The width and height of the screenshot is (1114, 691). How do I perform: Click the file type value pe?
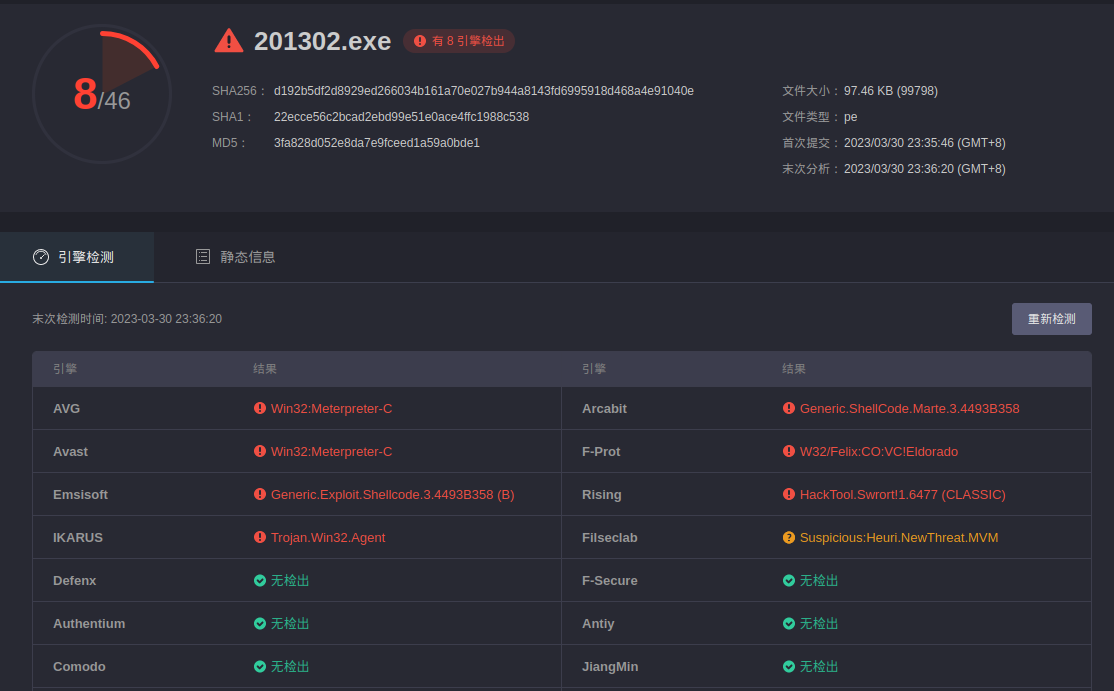[x=850, y=117]
